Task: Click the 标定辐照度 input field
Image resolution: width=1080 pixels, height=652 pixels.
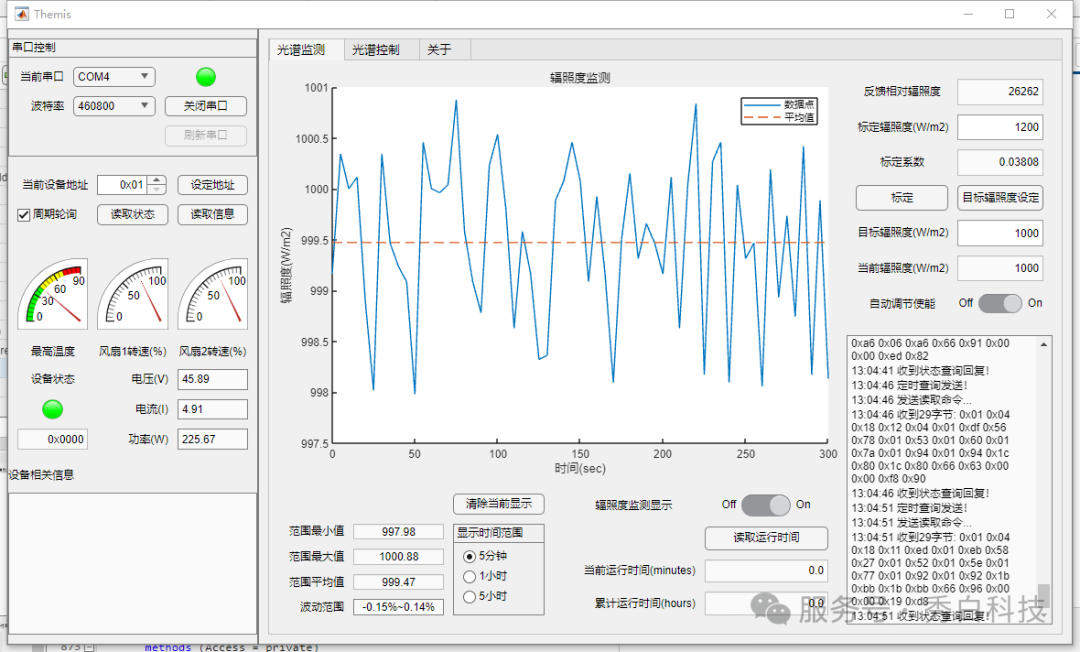Action: [x=1000, y=128]
